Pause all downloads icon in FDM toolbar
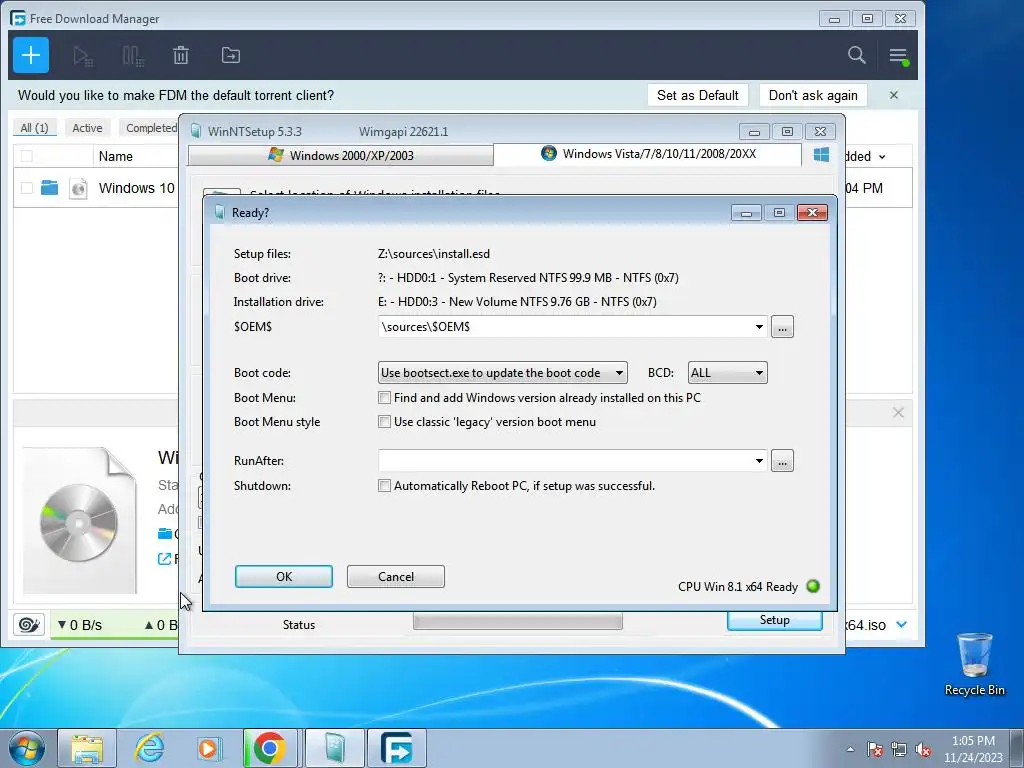1024x768 pixels. 133,56
